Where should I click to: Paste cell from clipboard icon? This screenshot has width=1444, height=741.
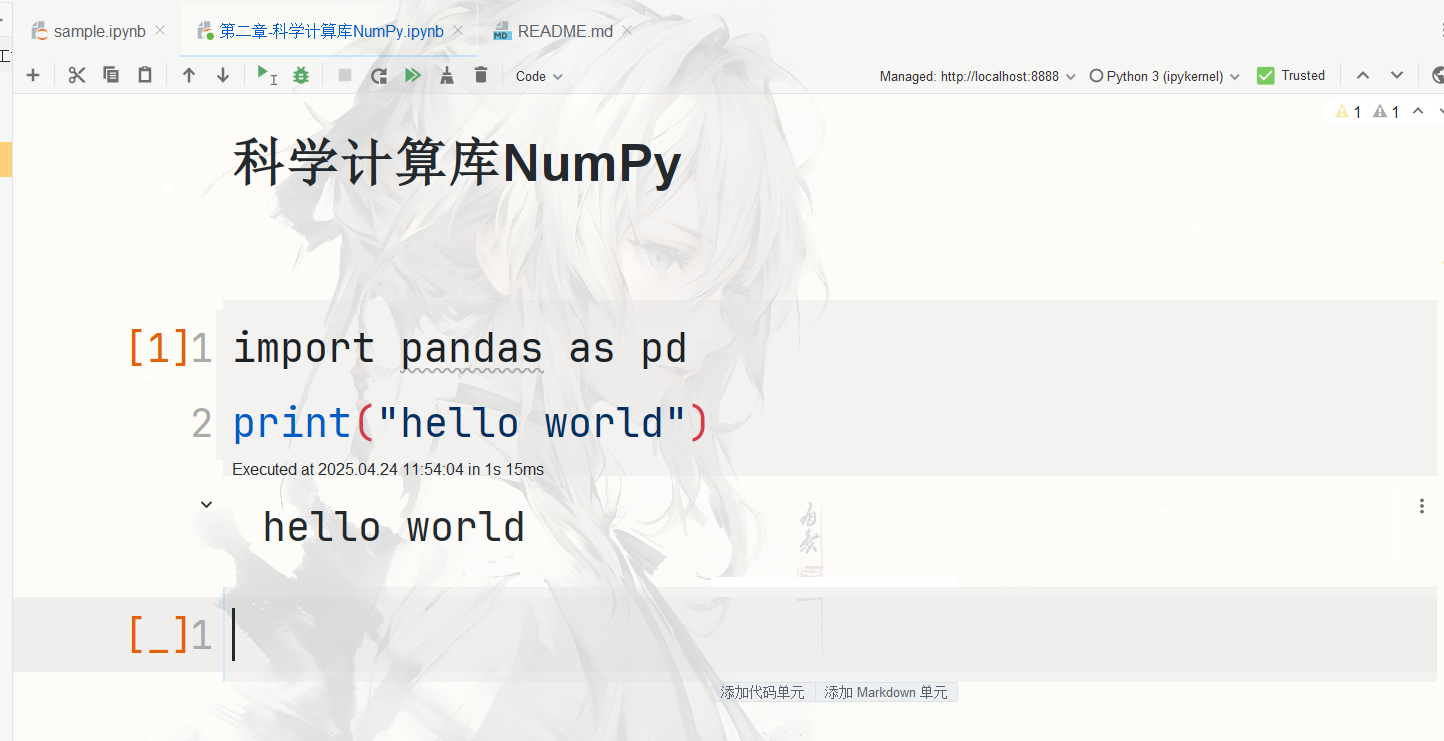pos(145,75)
